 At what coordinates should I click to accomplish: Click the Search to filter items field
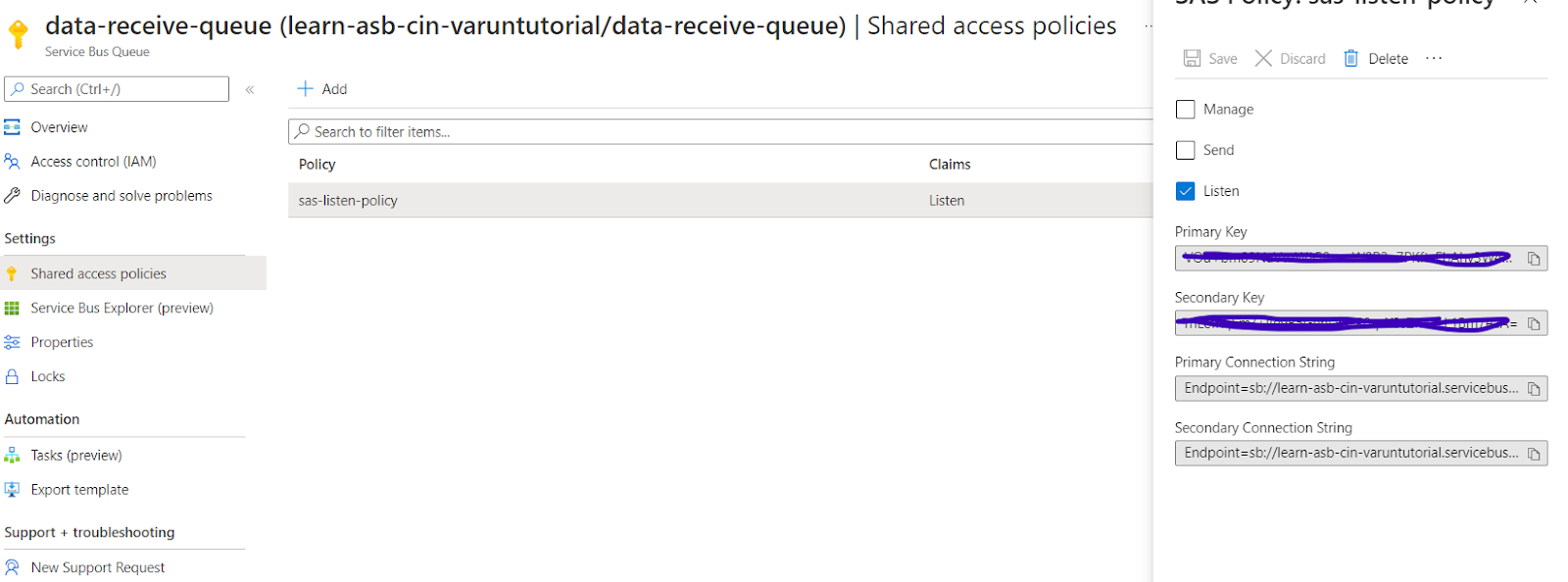pos(720,131)
